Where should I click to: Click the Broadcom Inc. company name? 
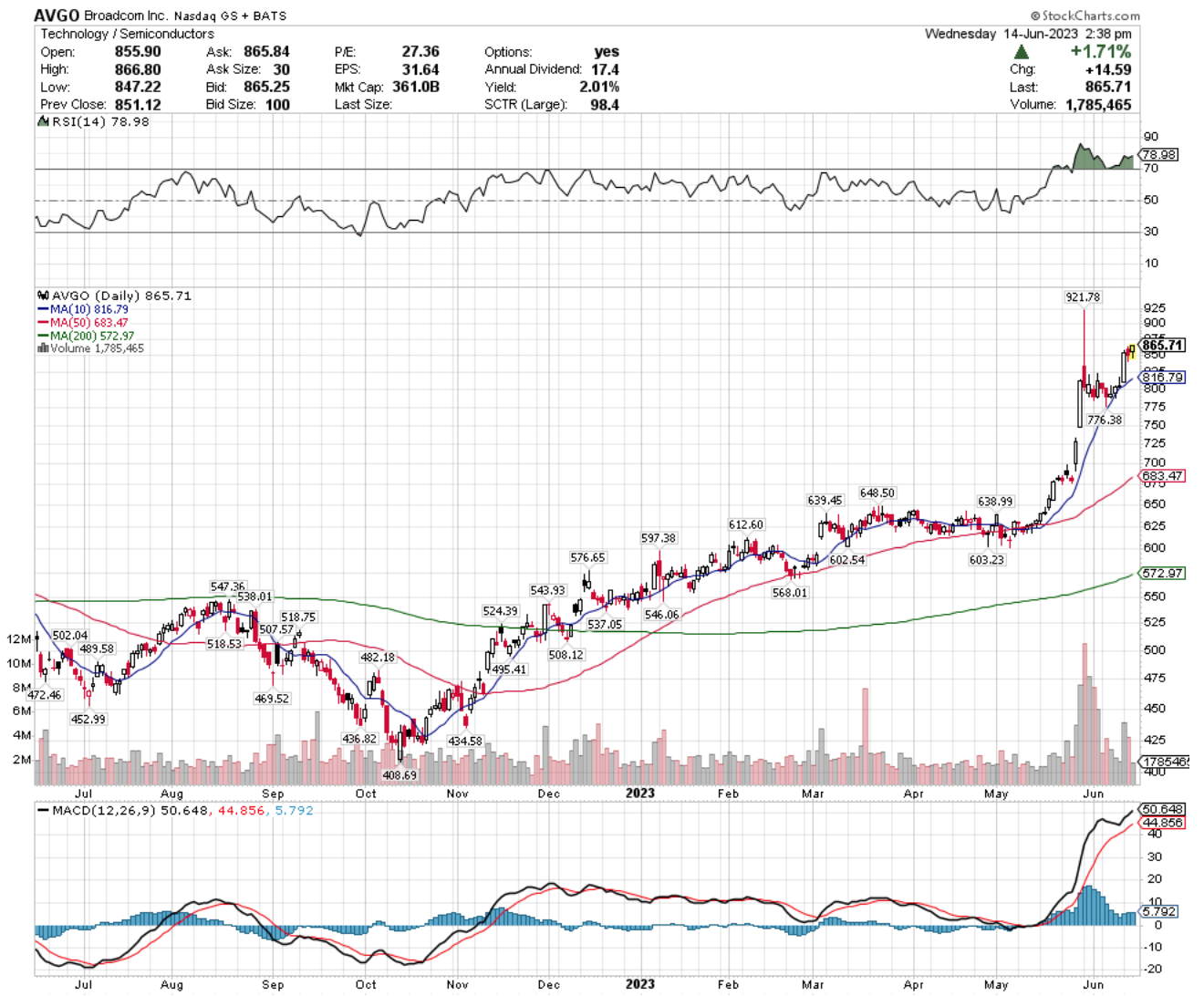click(128, 16)
